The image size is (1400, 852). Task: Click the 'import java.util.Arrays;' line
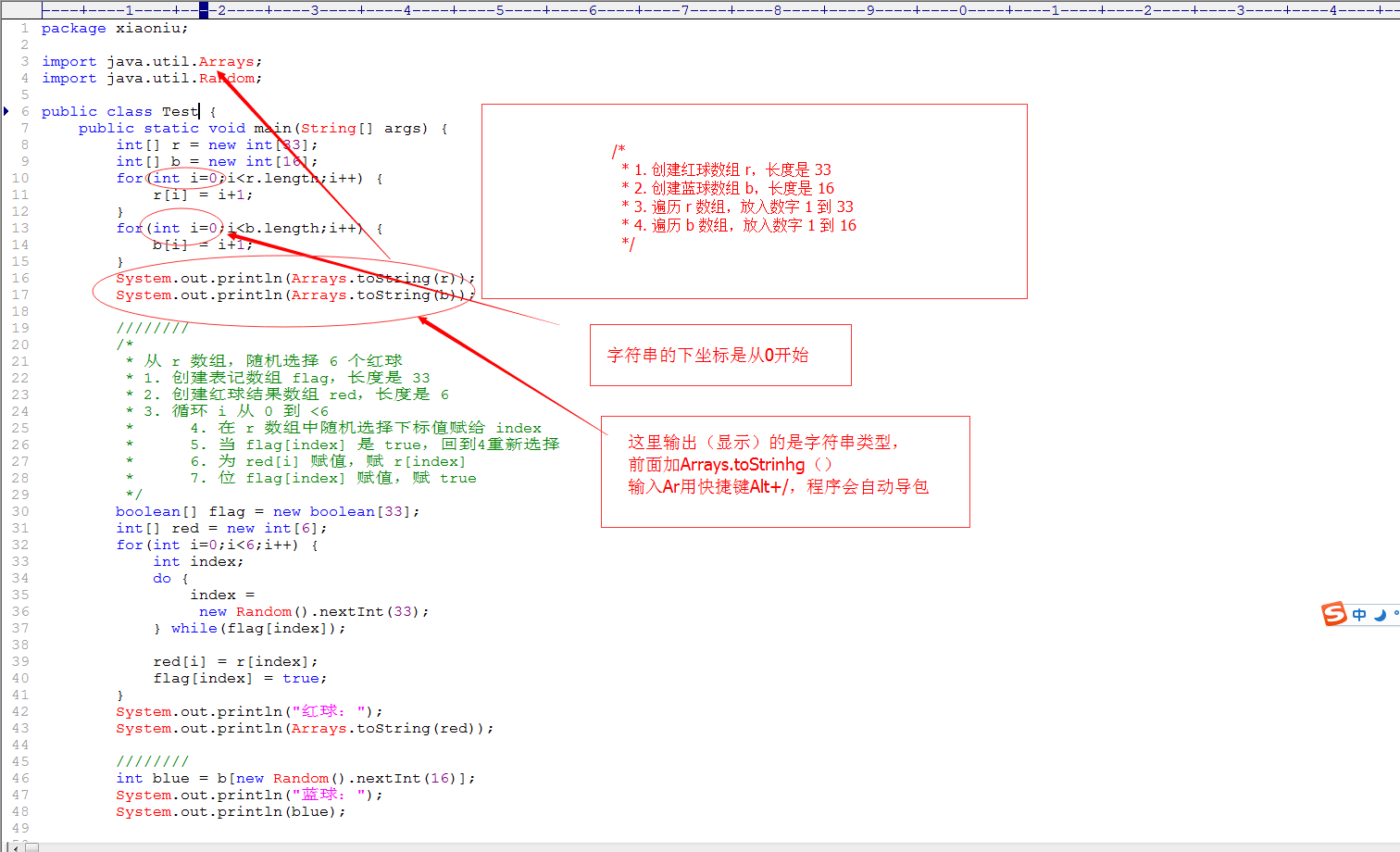tap(152, 61)
